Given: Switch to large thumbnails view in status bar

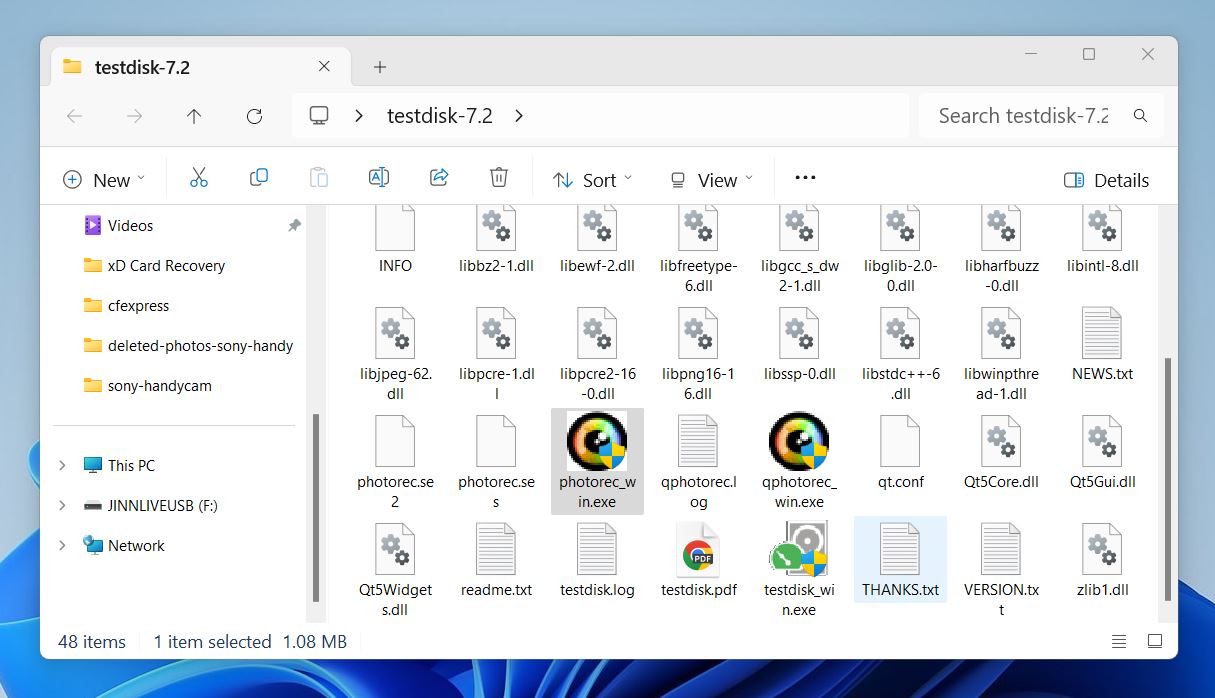Looking at the screenshot, I should tap(1155, 641).
